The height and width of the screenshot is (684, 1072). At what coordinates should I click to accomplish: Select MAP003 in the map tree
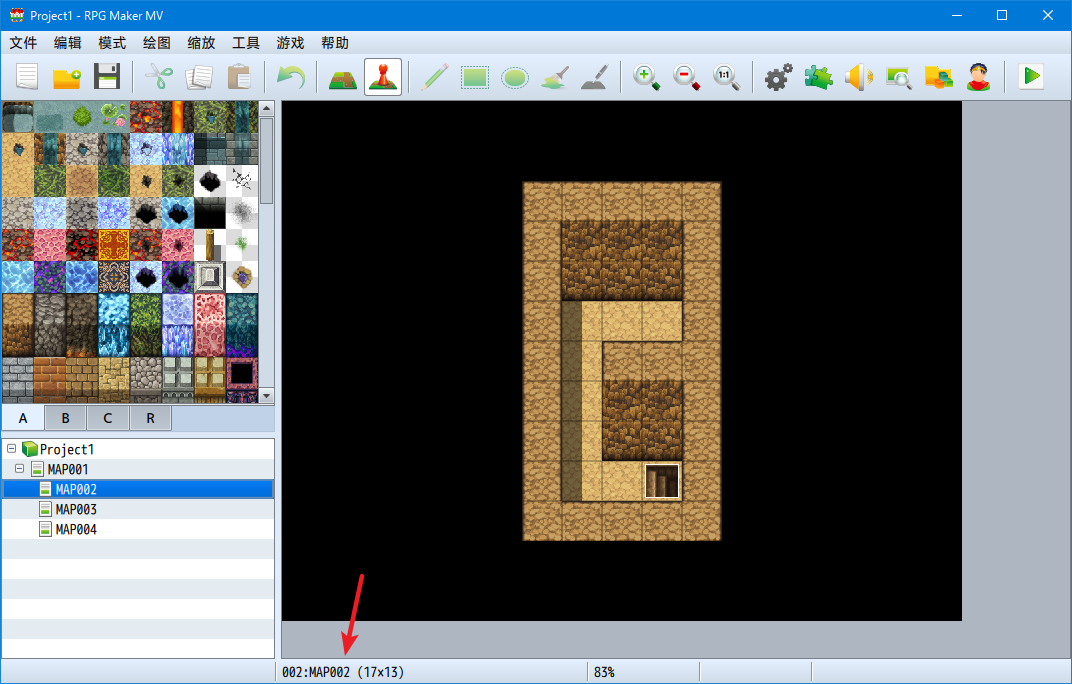pos(76,509)
